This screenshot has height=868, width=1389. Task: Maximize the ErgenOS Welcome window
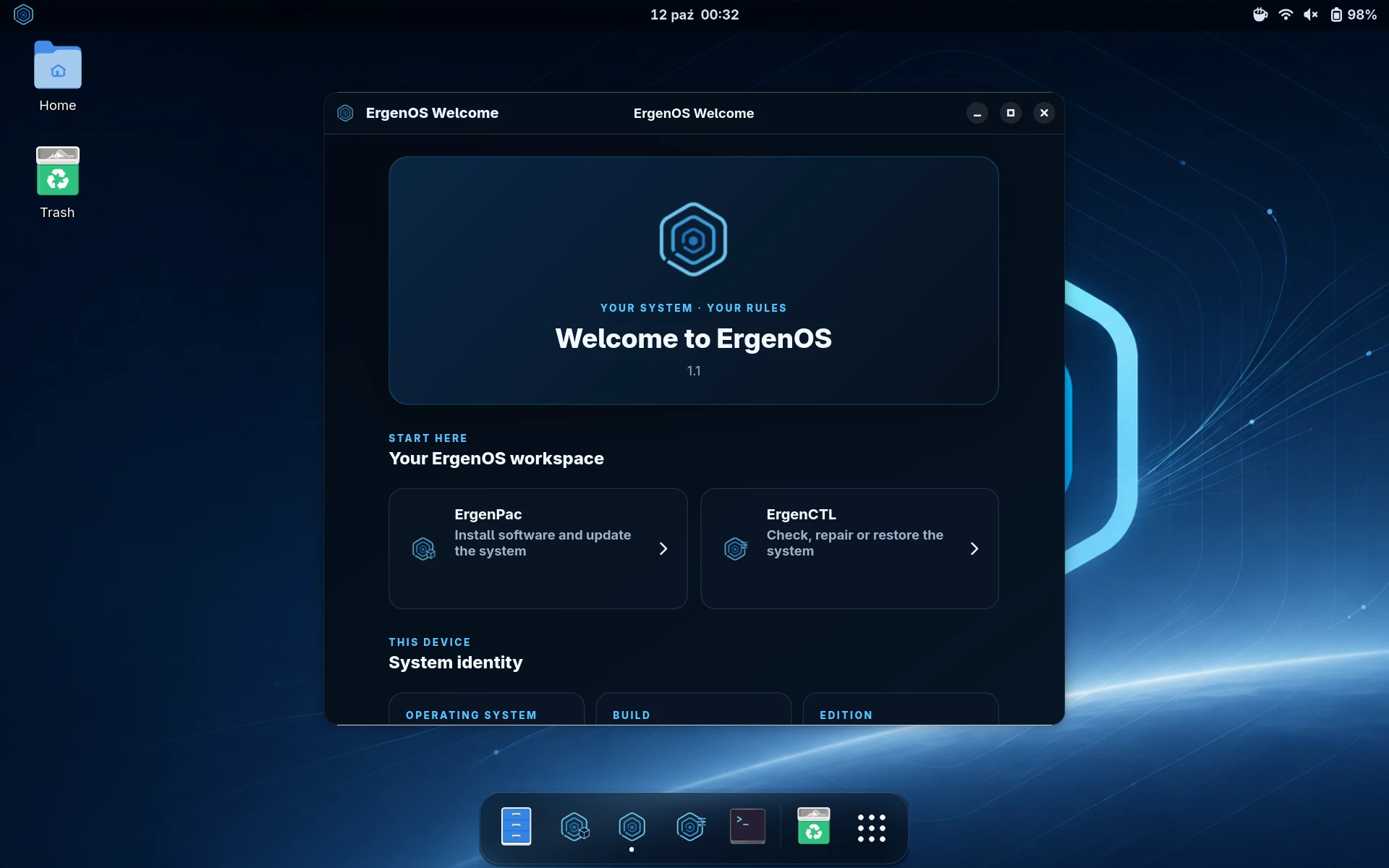click(x=1011, y=113)
